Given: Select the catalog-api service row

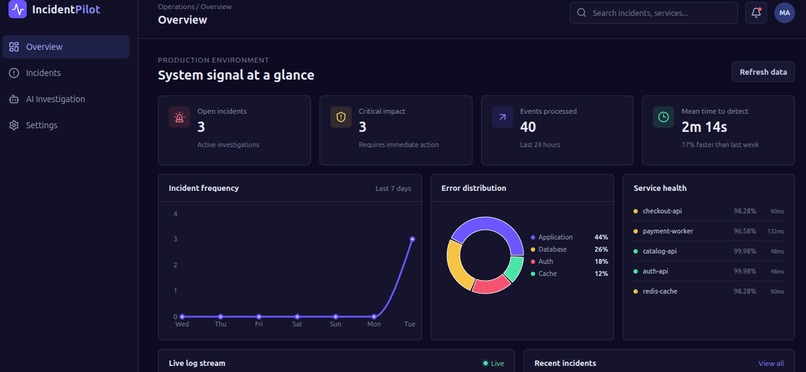Looking at the screenshot, I should (x=709, y=251).
